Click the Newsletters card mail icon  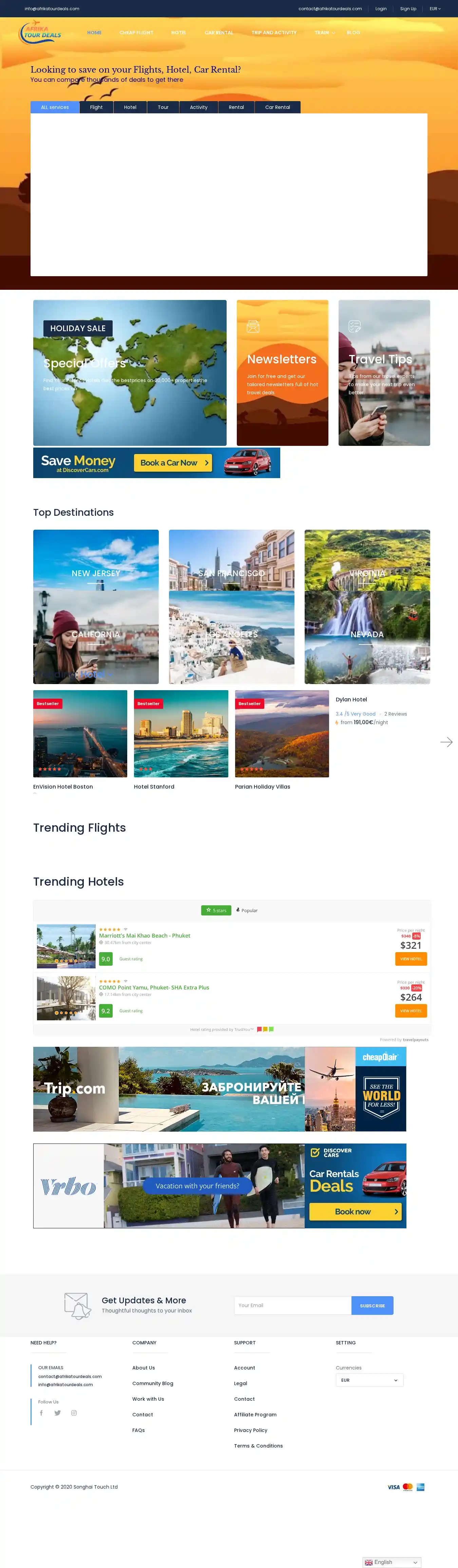253,326
